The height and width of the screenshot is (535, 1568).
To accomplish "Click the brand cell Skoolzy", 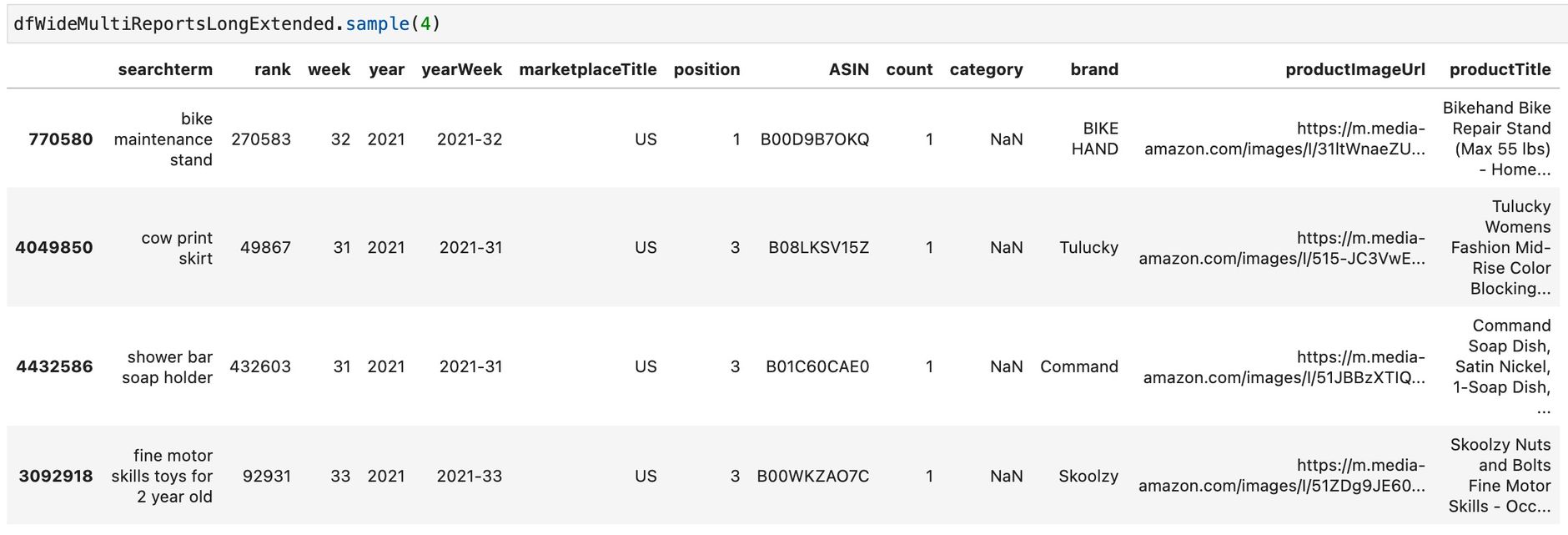I will (1088, 476).
